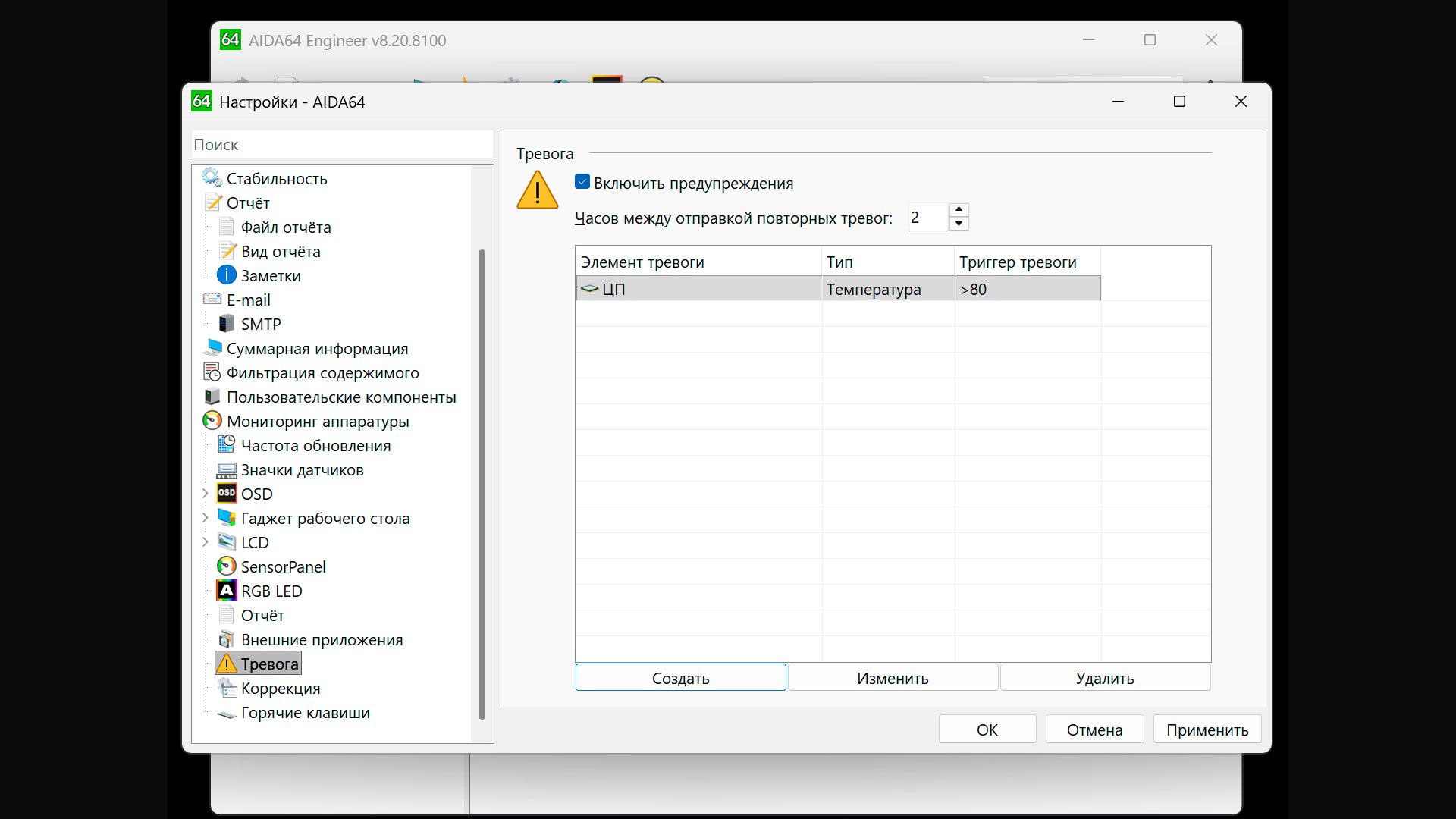Select Частота обновления in settings tree
Viewport: 1456px width, 819px height.
click(x=316, y=445)
